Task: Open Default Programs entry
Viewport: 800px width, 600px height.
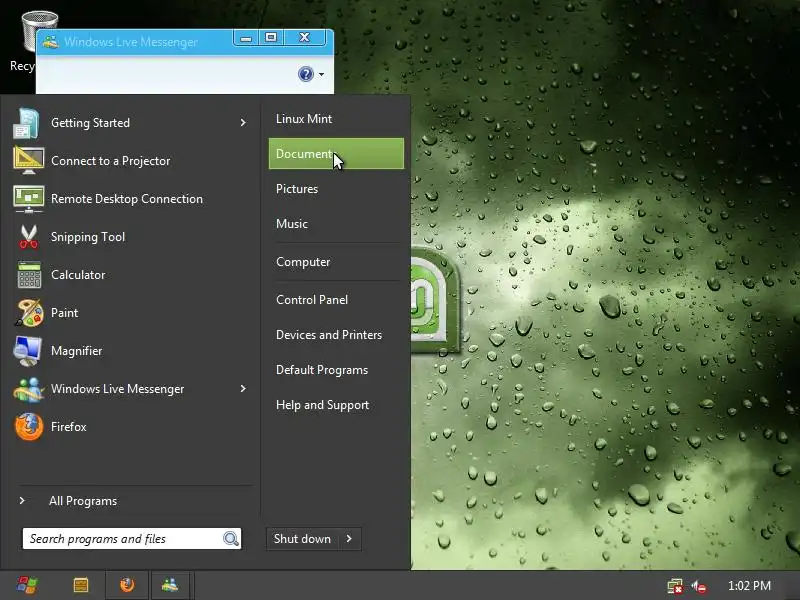Action: 336,370
